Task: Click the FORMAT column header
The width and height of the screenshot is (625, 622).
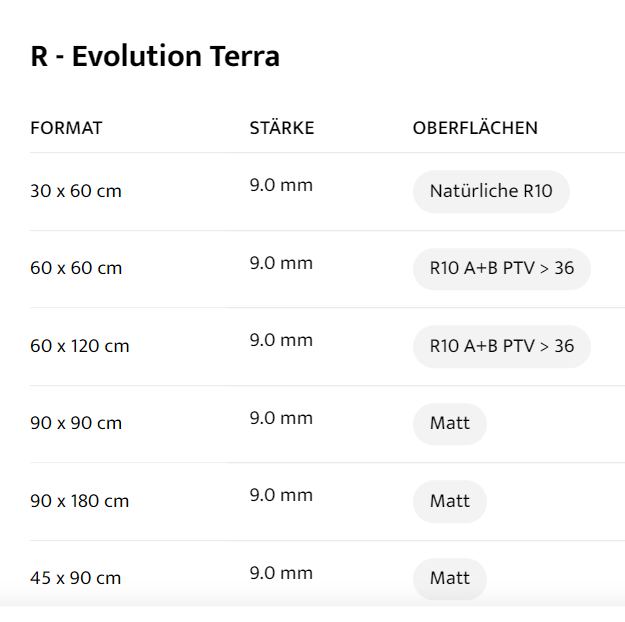Action: coord(66,128)
